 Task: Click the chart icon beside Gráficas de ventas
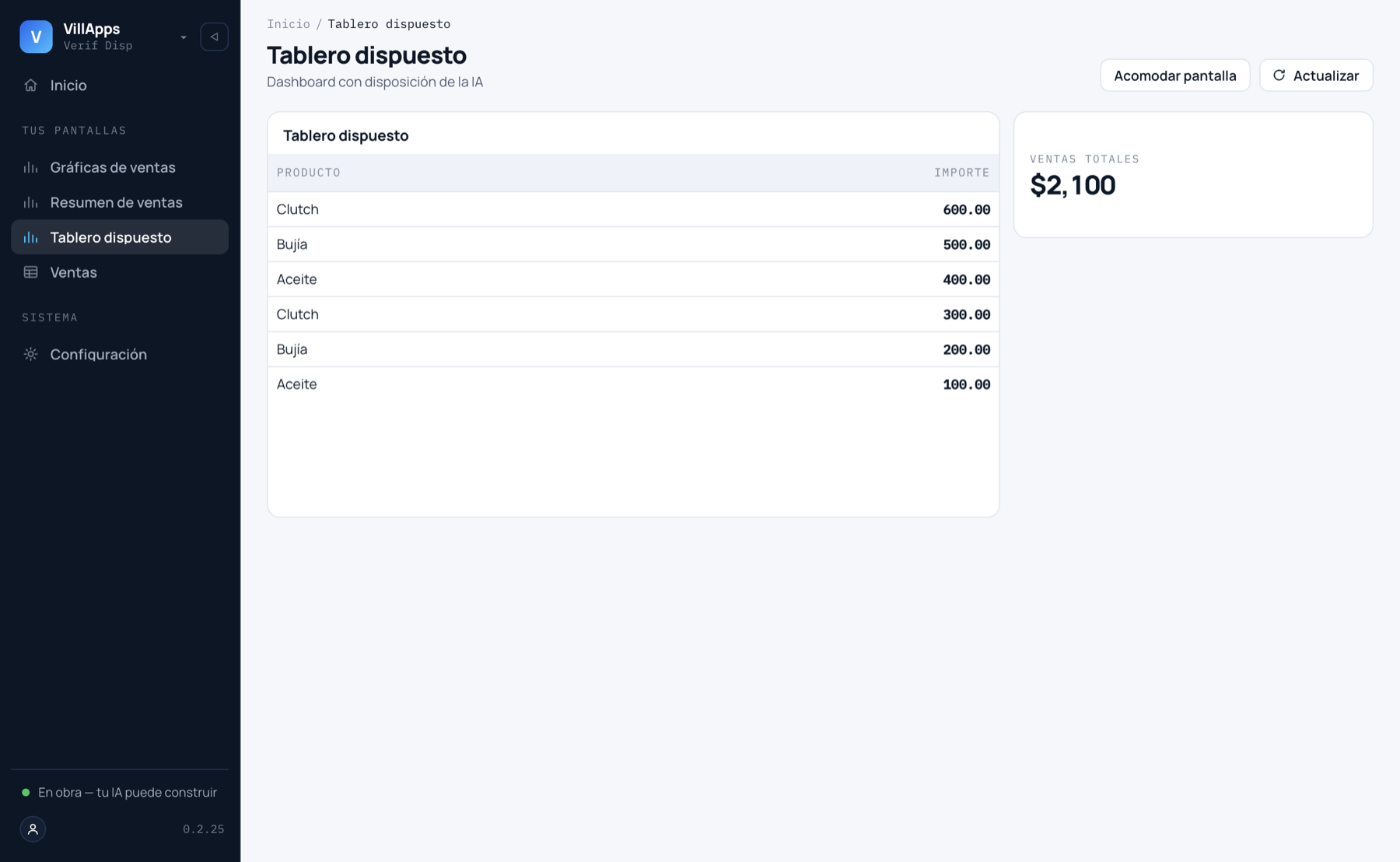coord(30,167)
